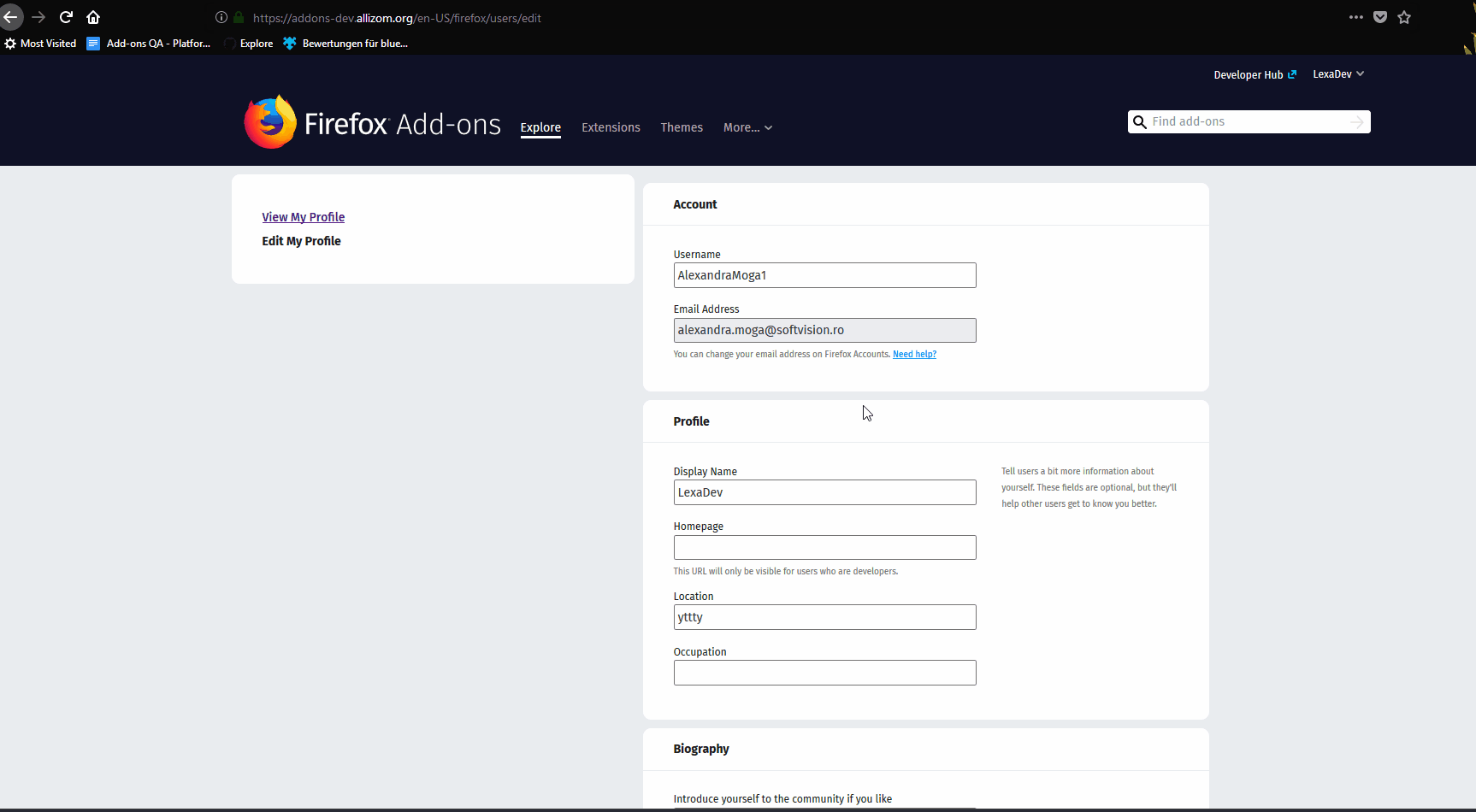Click the Profile section heading

pos(691,421)
